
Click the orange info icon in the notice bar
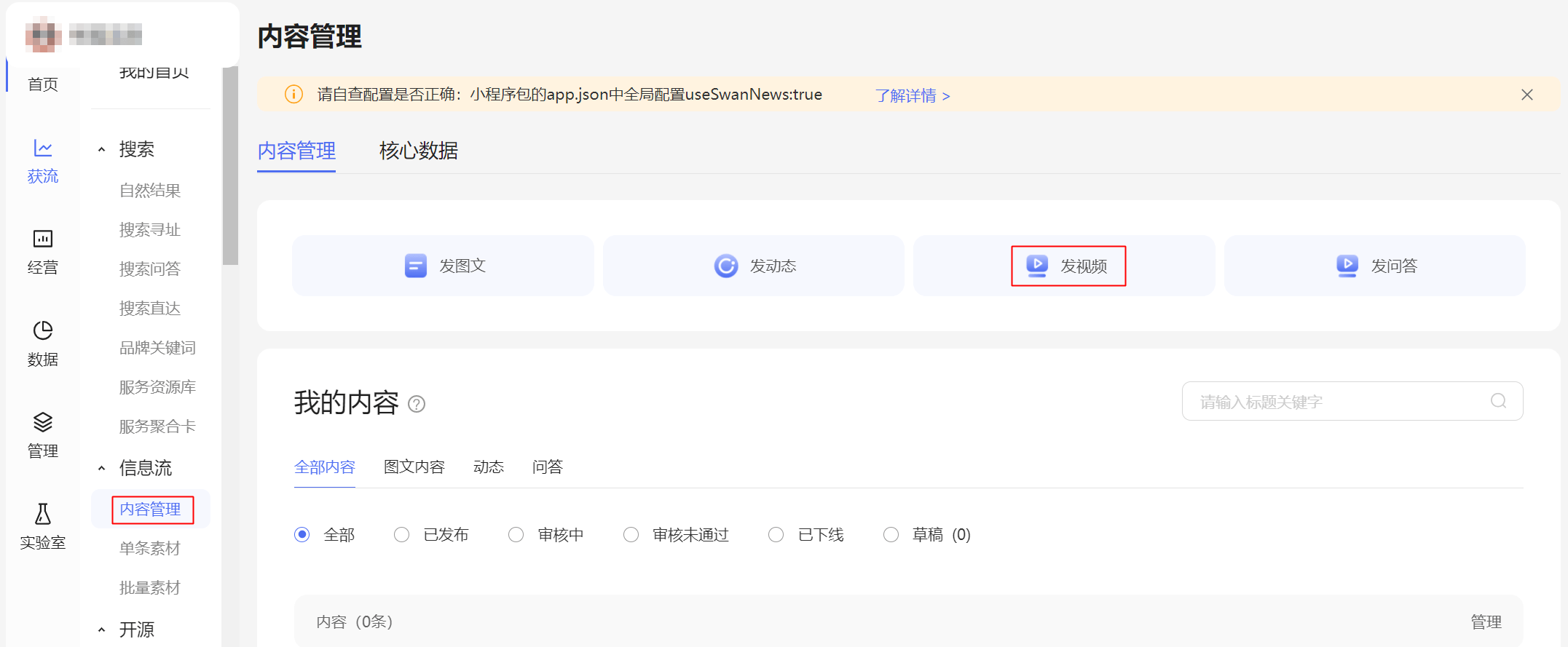coord(293,95)
